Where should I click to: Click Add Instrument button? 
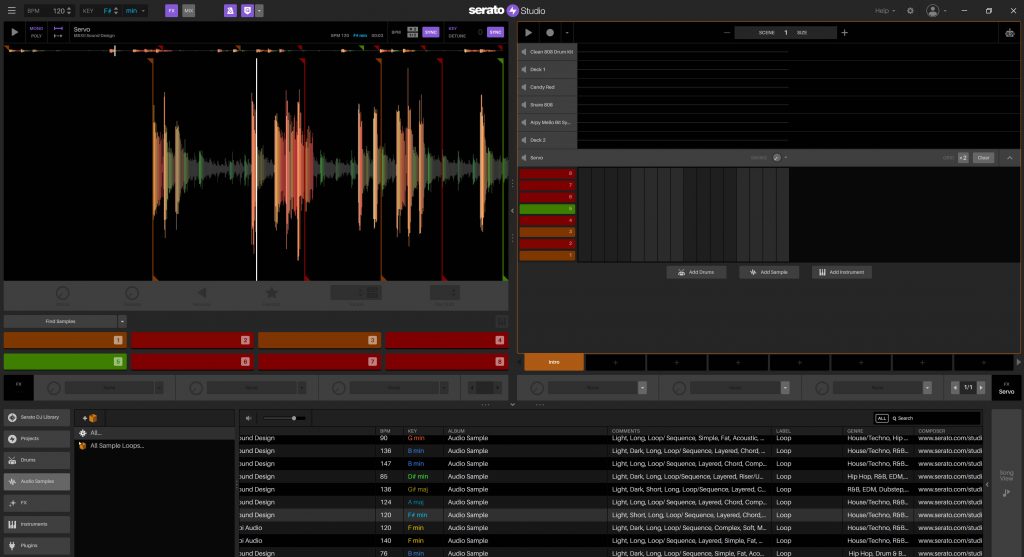[x=842, y=272]
